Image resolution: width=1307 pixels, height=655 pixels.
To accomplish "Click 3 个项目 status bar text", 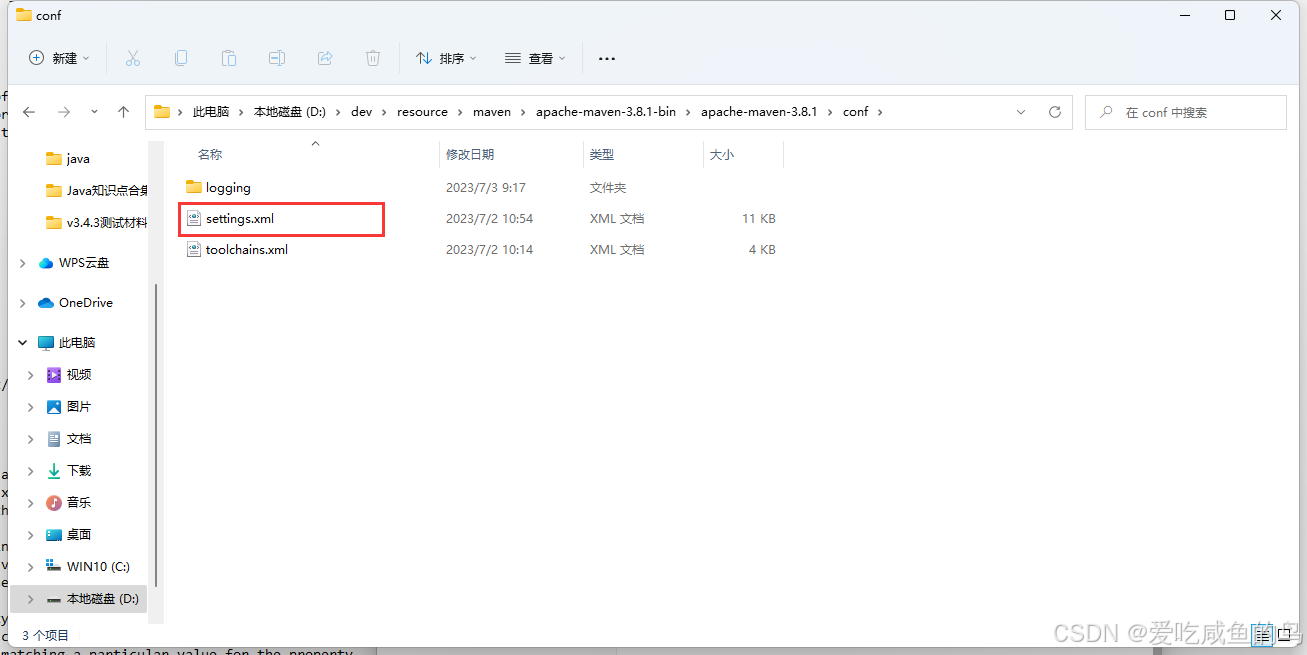I will tap(45, 635).
